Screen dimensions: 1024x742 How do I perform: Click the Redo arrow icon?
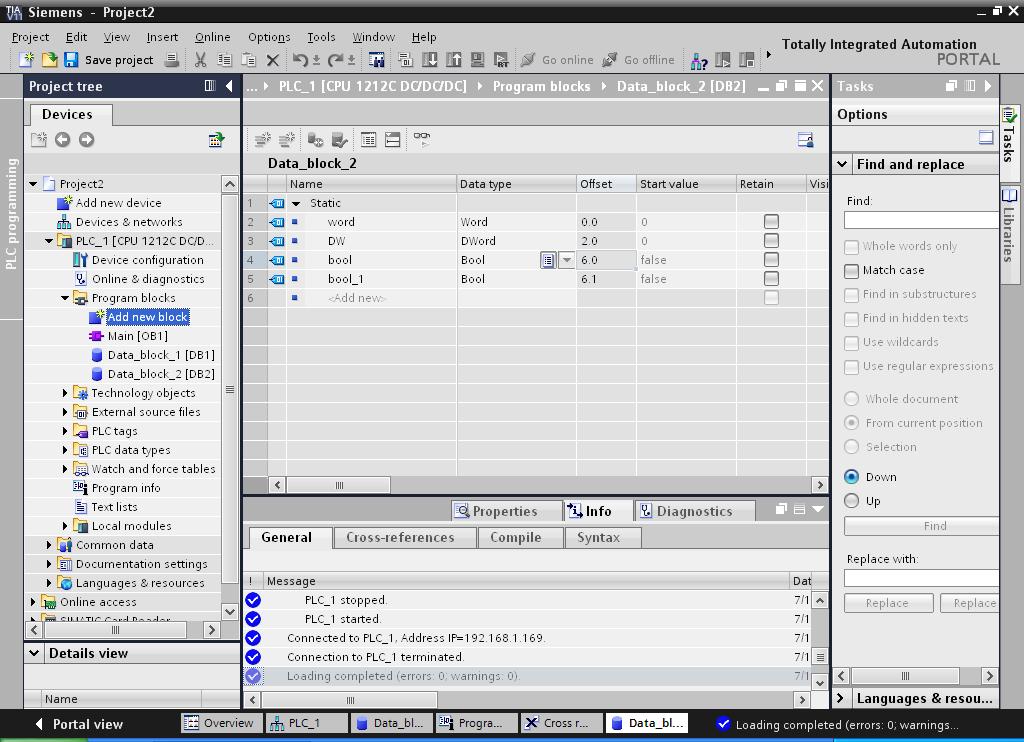(x=336, y=60)
